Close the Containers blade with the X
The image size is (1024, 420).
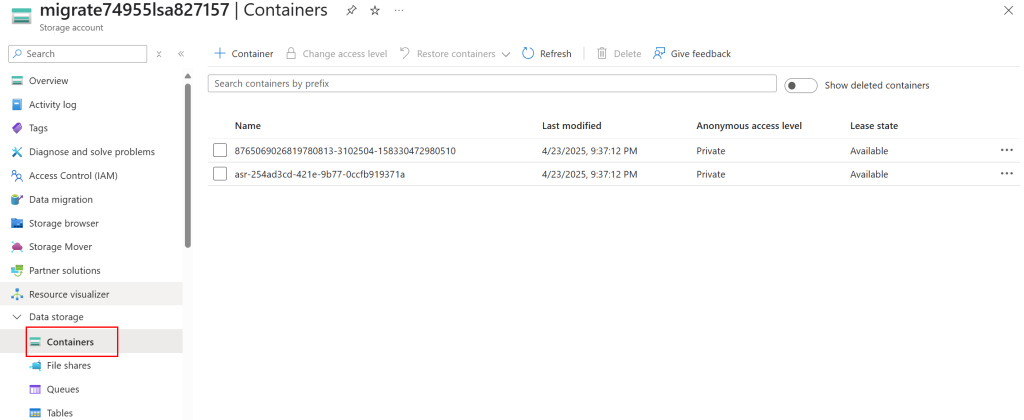[x=1008, y=10]
